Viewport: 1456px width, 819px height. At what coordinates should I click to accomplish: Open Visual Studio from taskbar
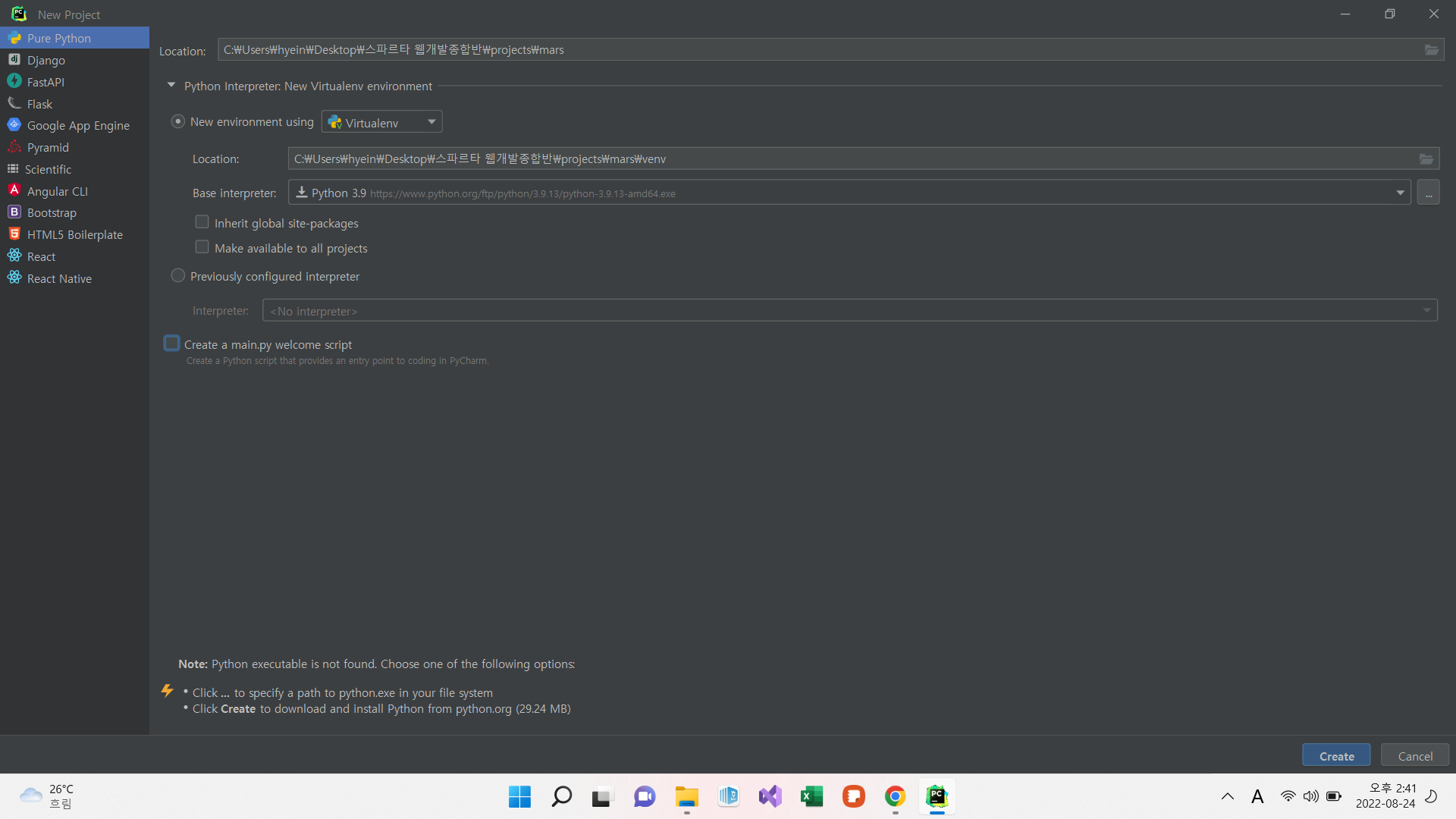(770, 796)
